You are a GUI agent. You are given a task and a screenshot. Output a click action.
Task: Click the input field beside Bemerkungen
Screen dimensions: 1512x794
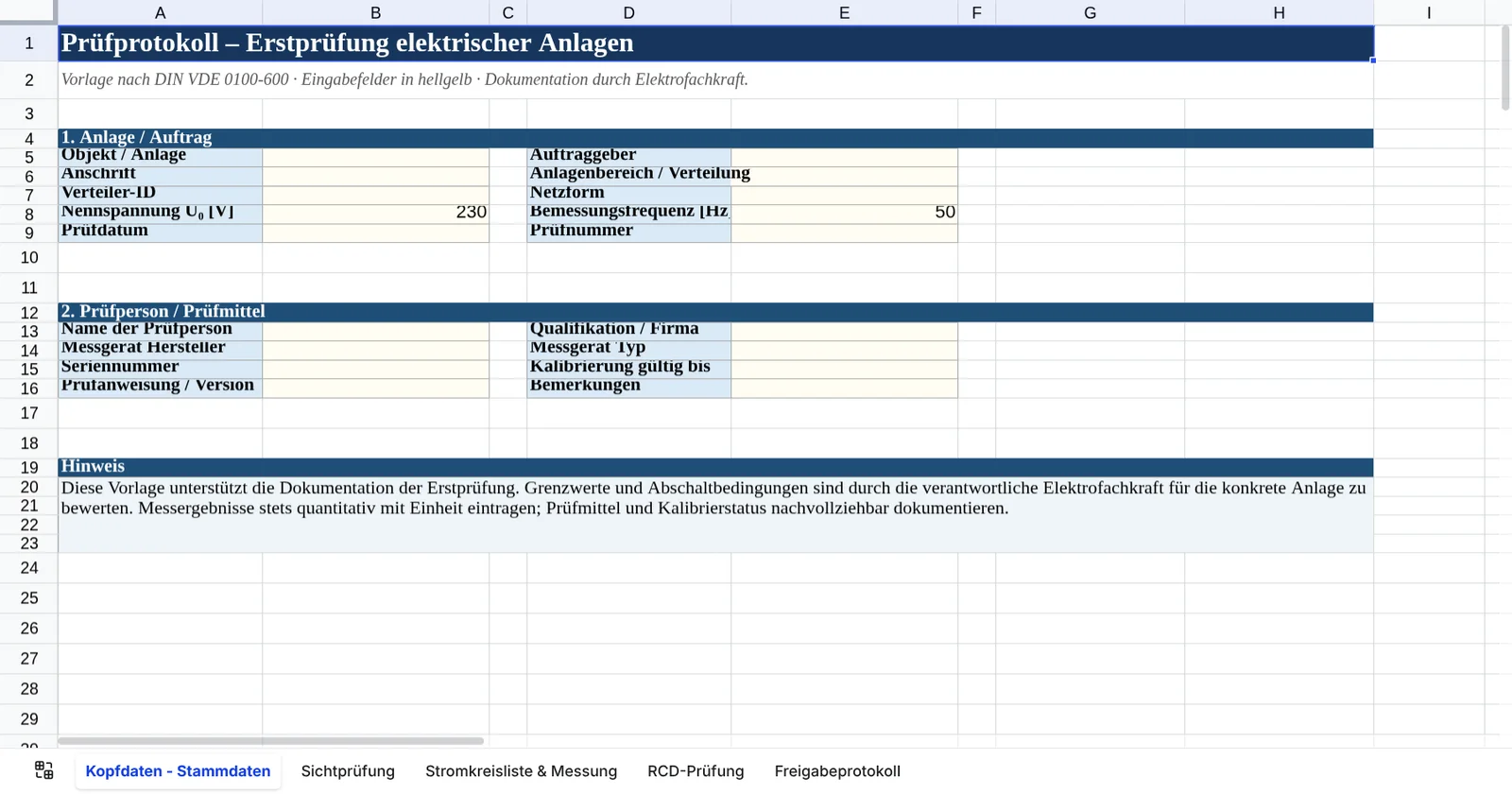coord(844,388)
